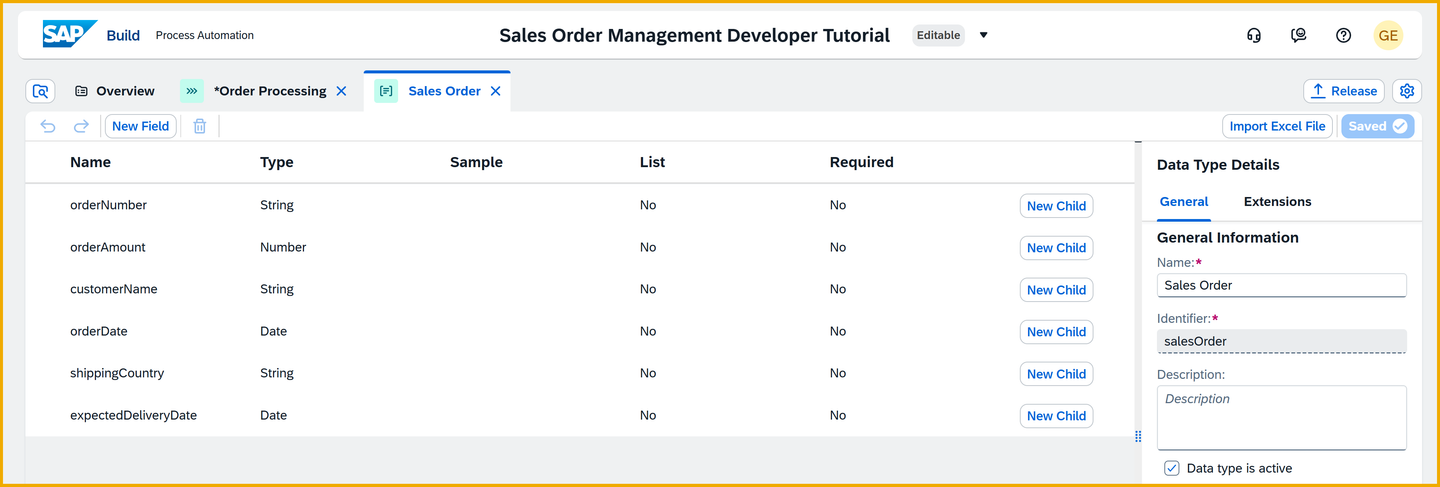This screenshot has height=487, width=1440.
Task: Click the Overview folder icon
Action: click(81, 91)
